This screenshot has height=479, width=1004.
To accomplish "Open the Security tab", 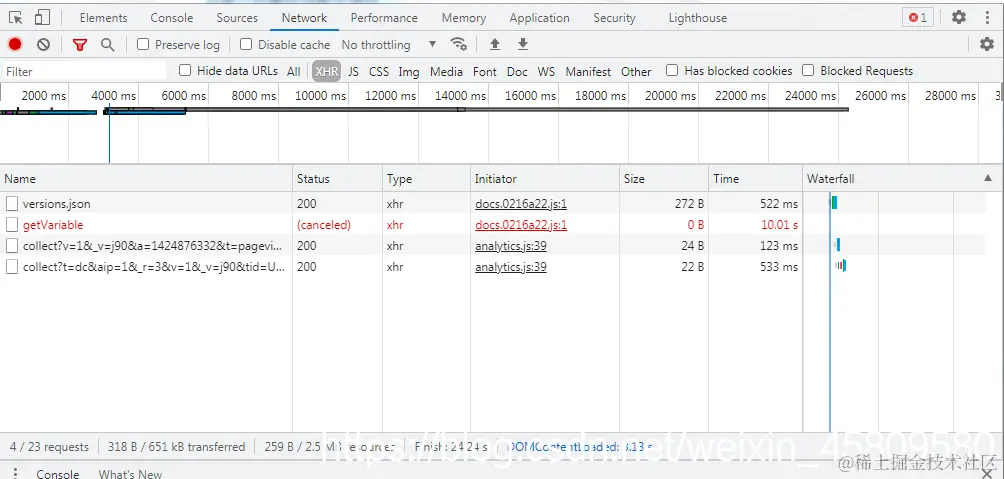I will click(x=614, y=18).
